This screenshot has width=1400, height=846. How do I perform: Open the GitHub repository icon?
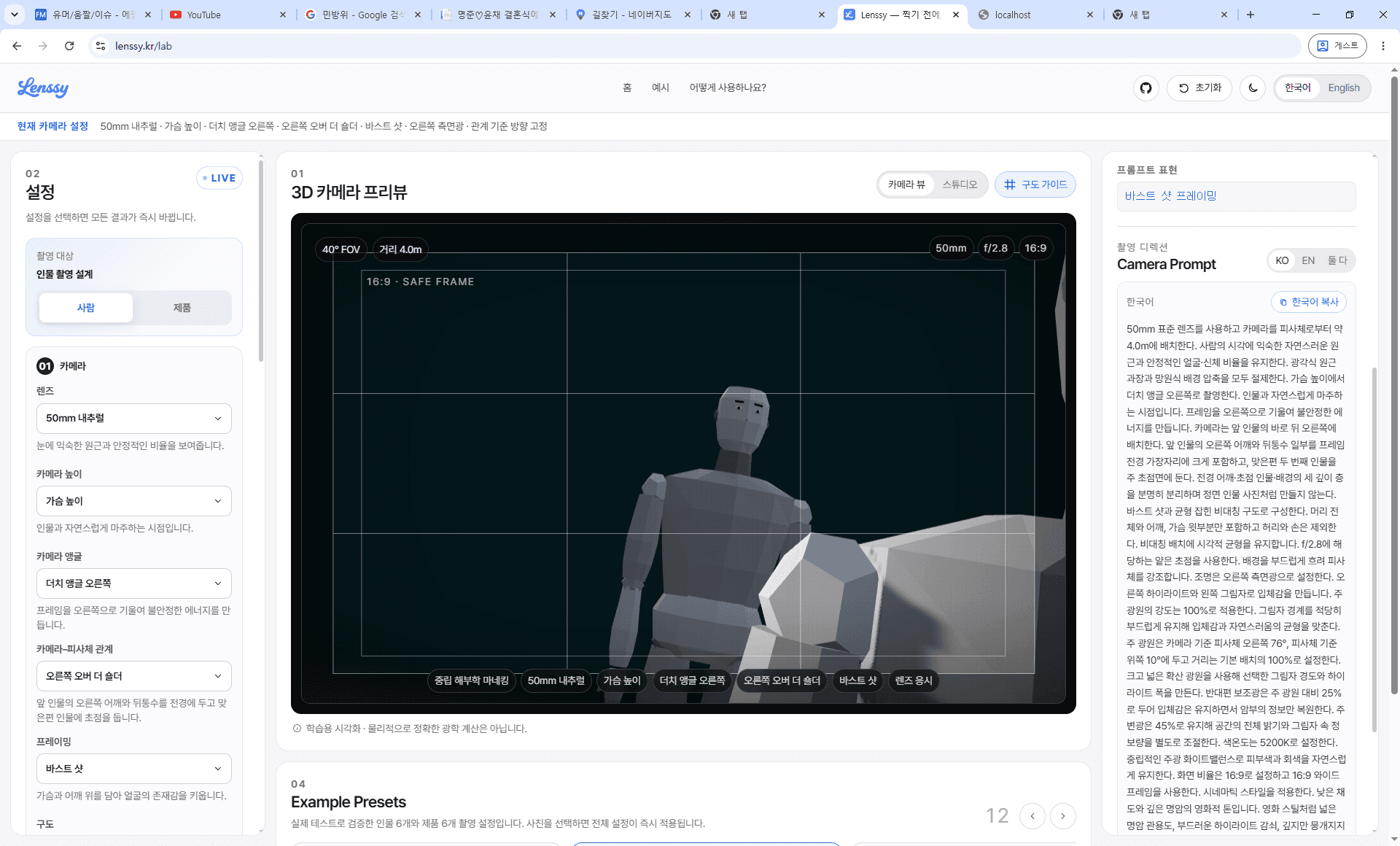(x=1146, y=88)
